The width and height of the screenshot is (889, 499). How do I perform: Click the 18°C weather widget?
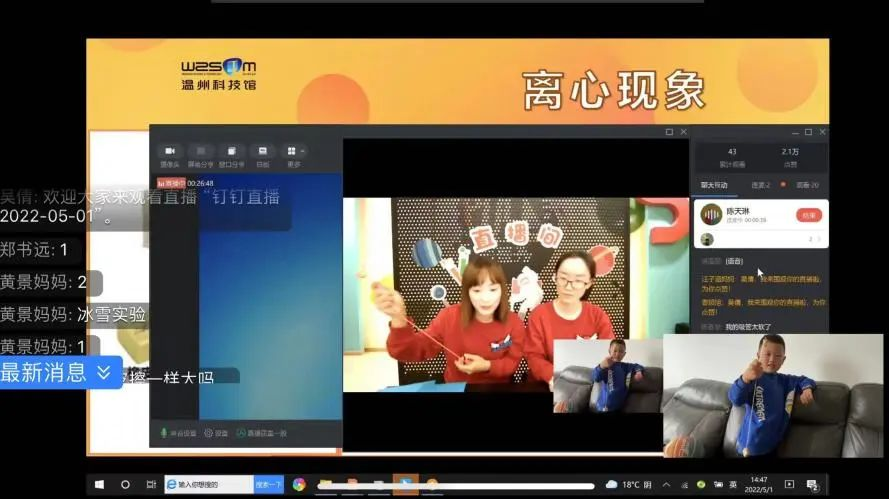tap(628, 484)
